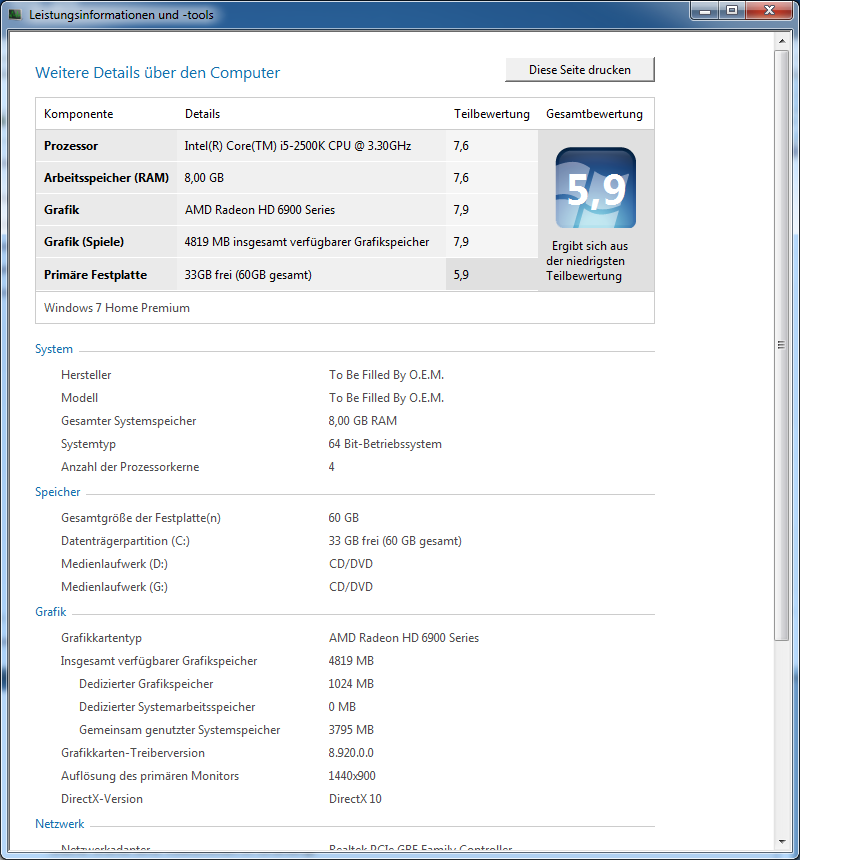864x860 pixels.
Task: Click 'Dedizierter Systemarbeitsspeicher' label
Action: click(x=167, y=707)
